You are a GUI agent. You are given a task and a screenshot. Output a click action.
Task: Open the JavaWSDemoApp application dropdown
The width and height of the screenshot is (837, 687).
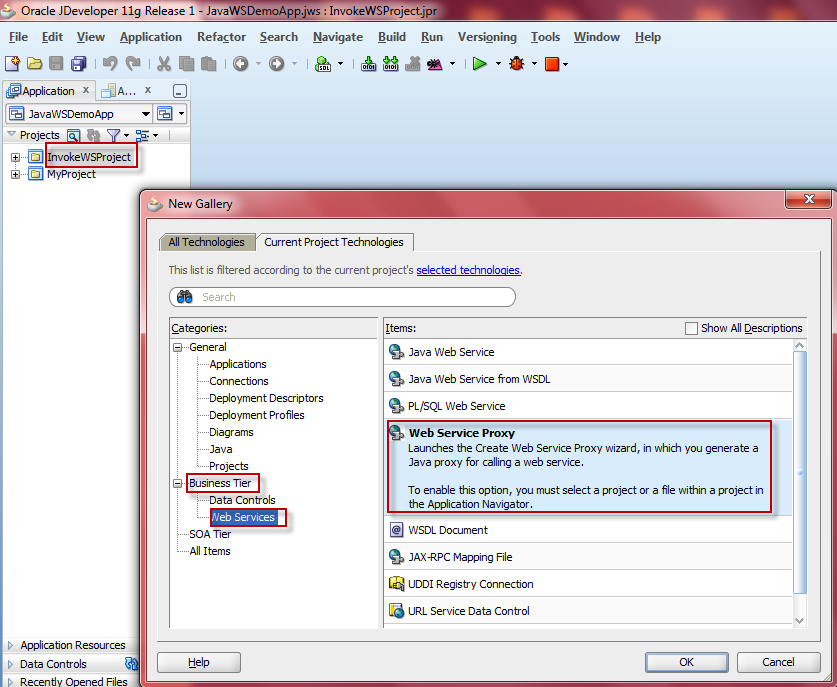145,114
